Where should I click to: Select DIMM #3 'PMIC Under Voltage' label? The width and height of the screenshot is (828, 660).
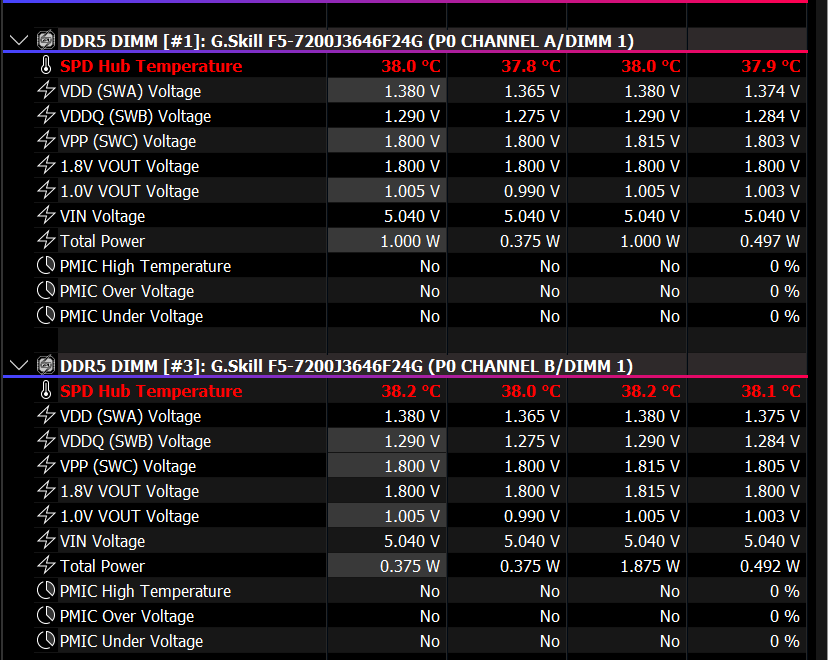[x=131, y=642]
